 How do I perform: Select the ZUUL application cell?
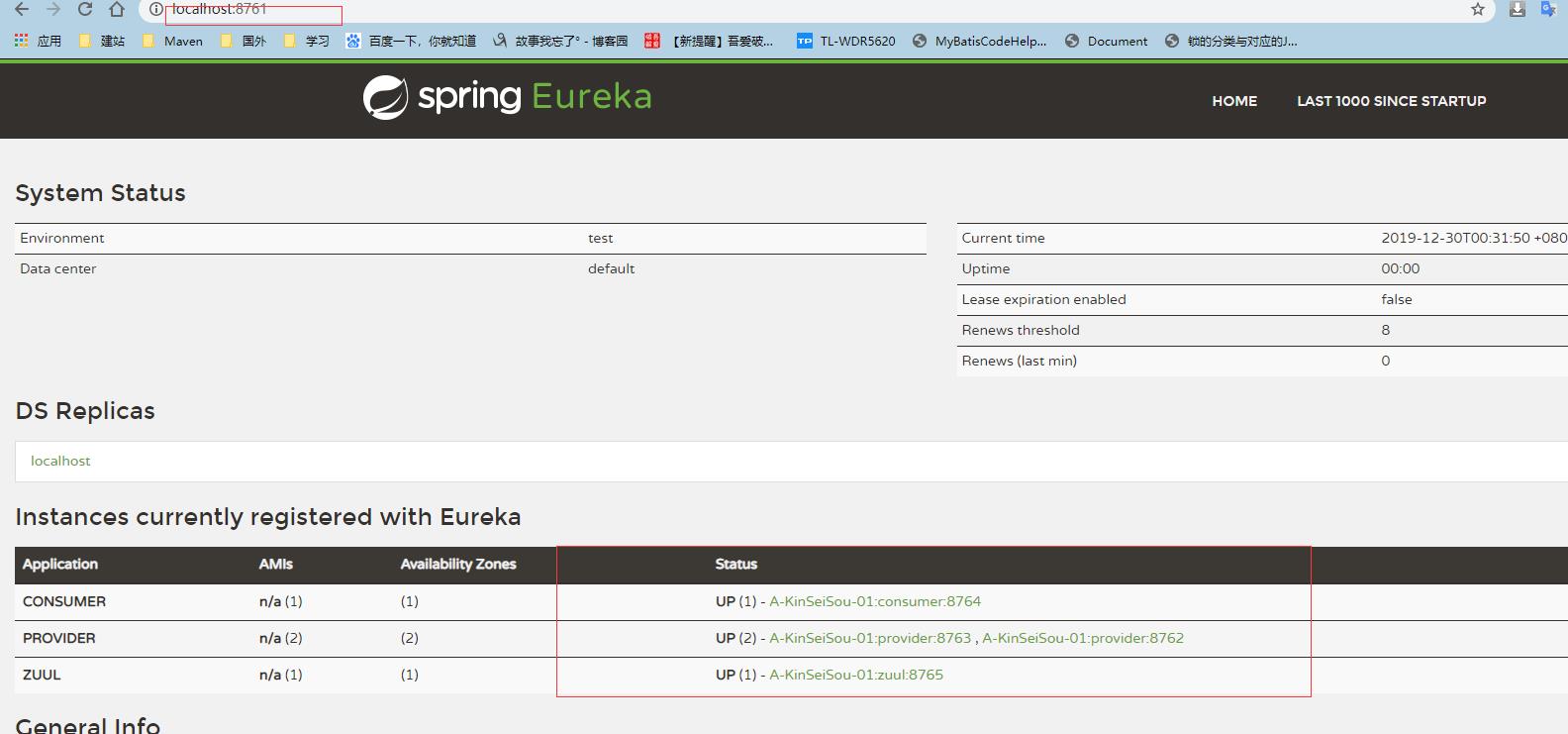(42, 675)
